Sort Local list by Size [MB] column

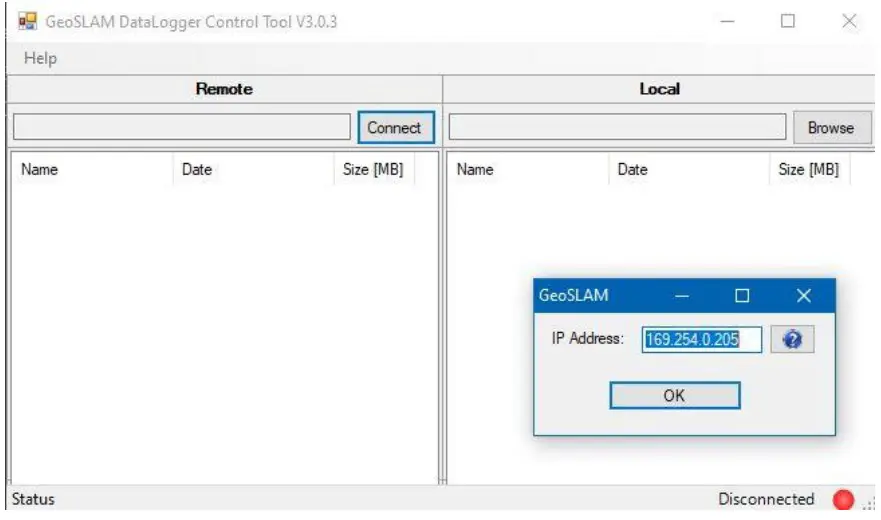point(810,169)
